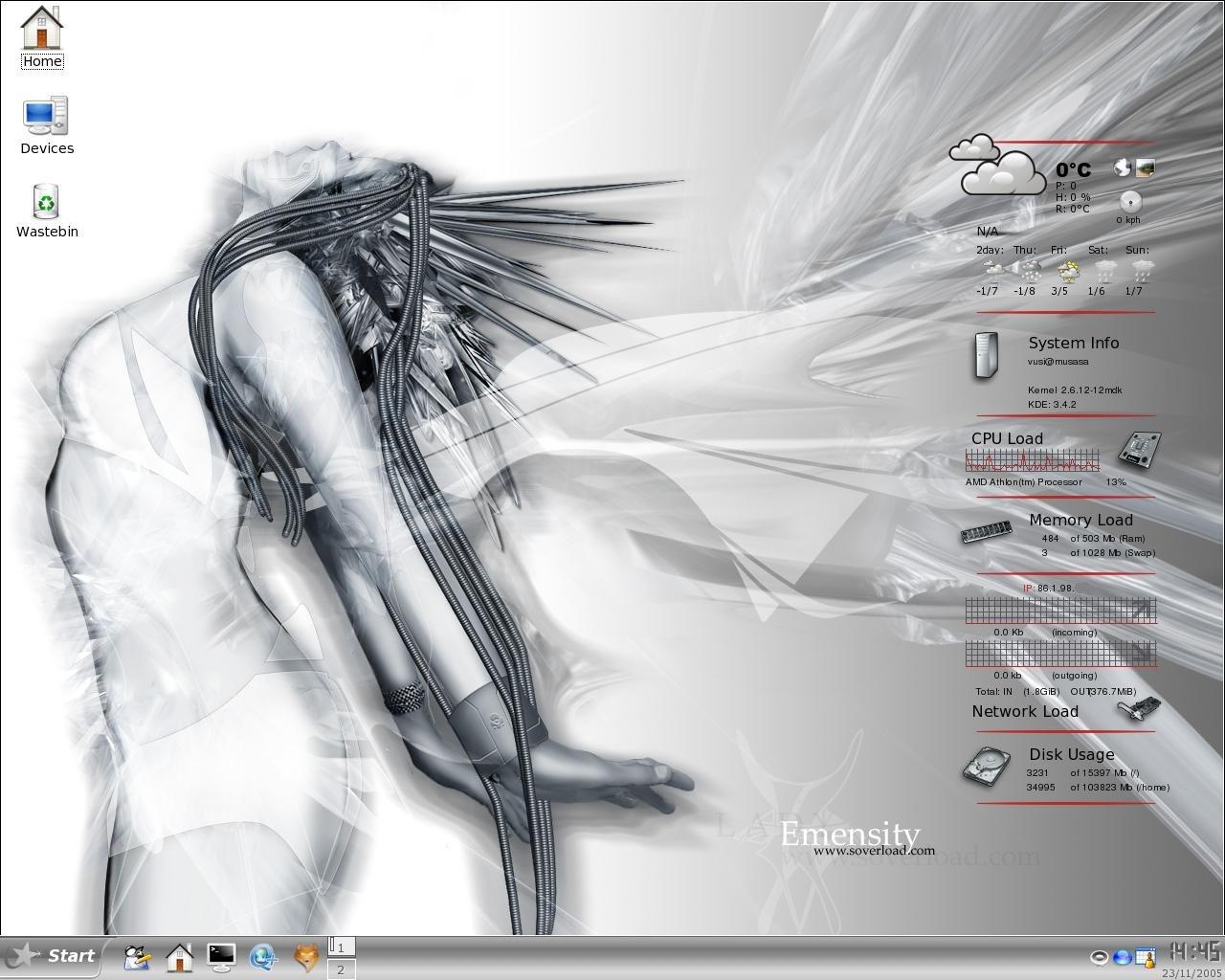
Task: Click the incoming network traffic graph
Action: tap(1061, 611)
